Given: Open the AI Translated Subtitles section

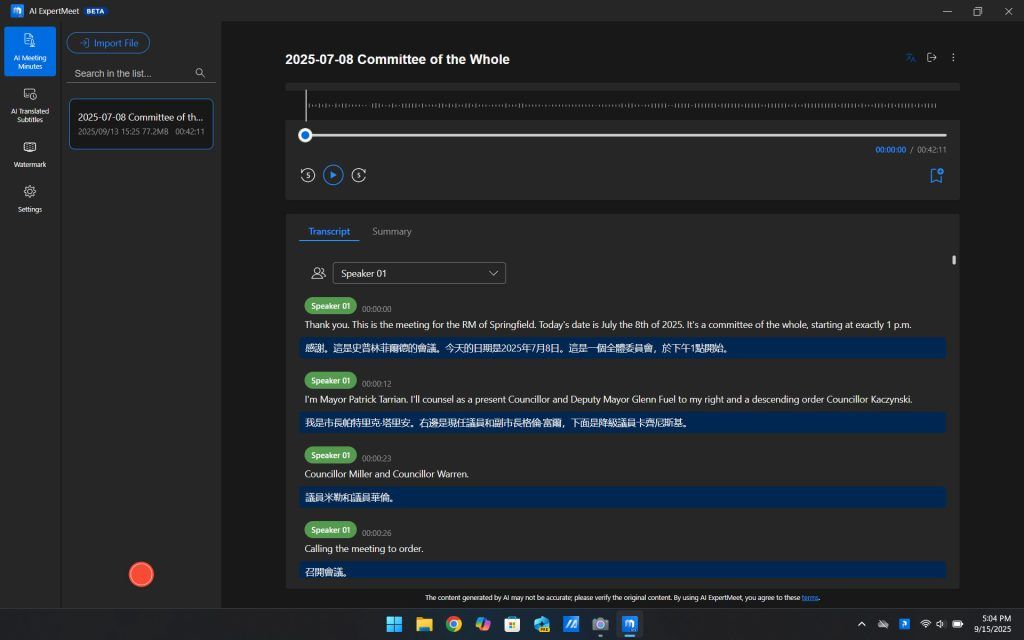Looking at the screenshot, I should click(x=30, y=104).
